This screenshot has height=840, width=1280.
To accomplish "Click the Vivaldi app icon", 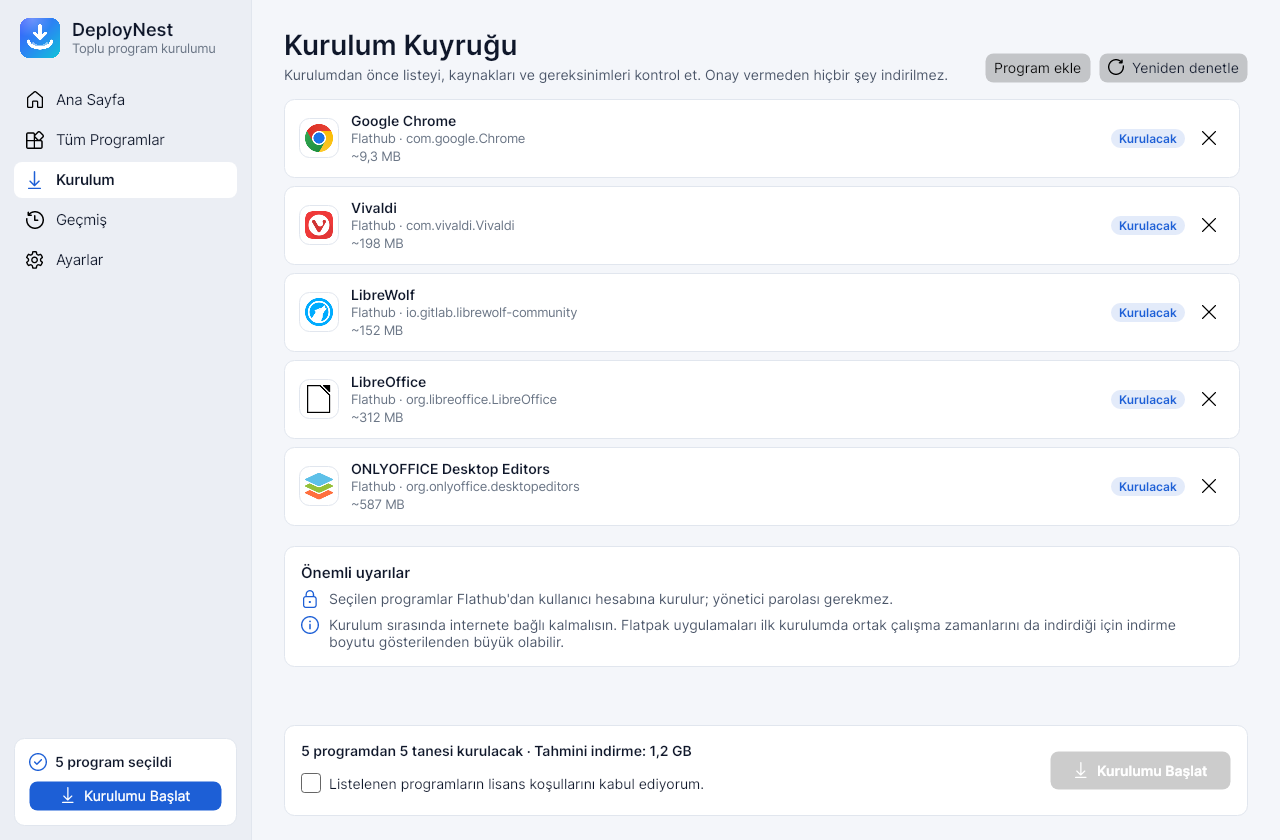I will coord(319,225).
